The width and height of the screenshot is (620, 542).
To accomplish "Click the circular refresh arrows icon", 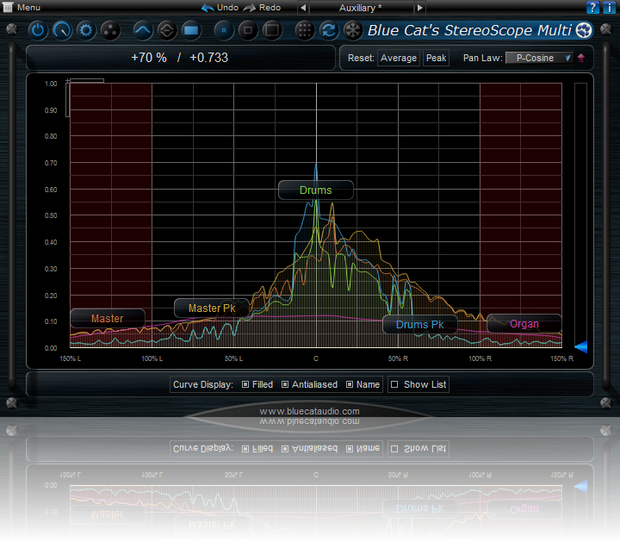I will pyautogui.click(x=329, y=30).
